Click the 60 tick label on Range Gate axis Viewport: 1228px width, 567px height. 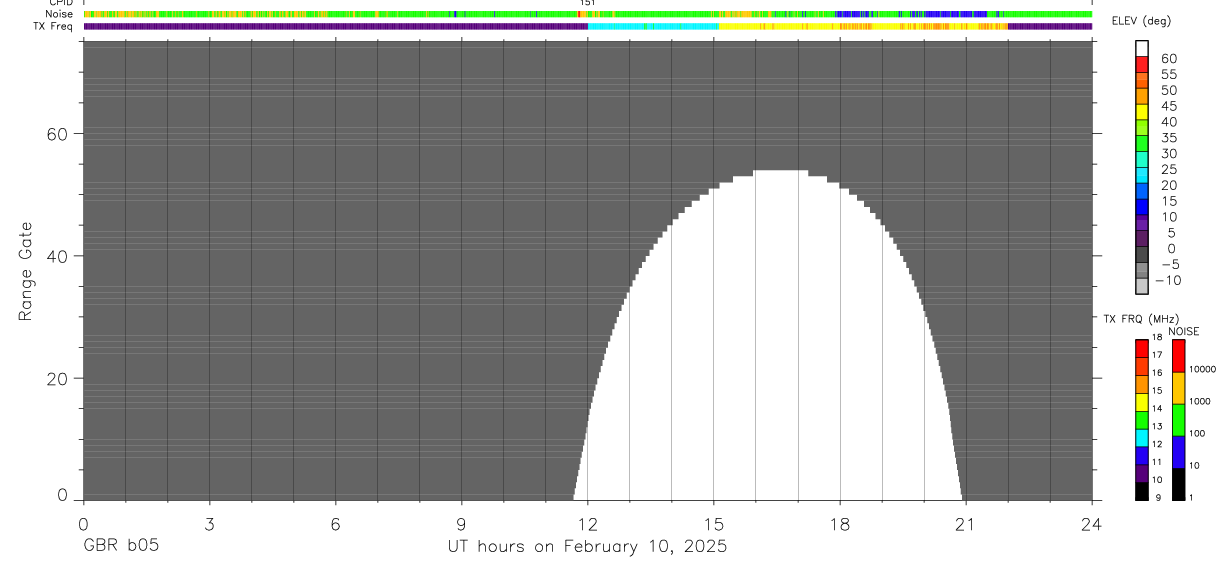pyautogui.click(x=58, y=134)
